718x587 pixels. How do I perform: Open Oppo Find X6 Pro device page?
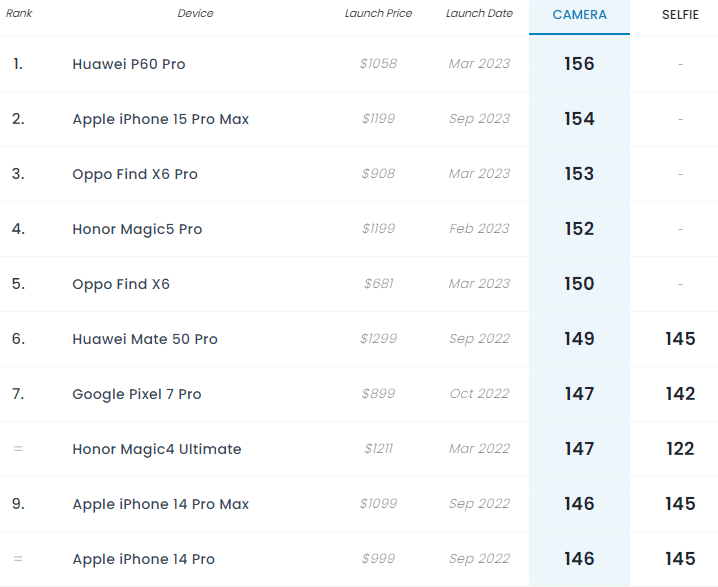[135, 174]
